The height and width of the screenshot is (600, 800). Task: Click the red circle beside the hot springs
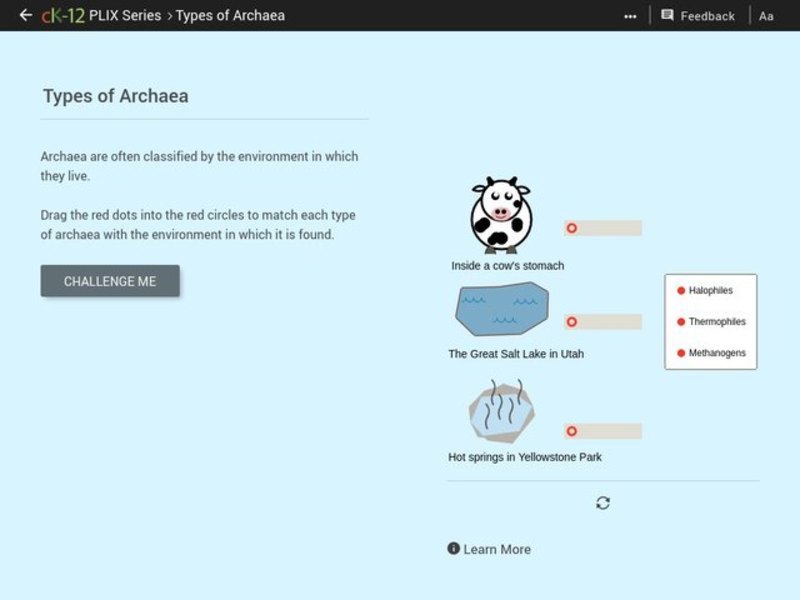pyautogui.click(x=572, y=431)
